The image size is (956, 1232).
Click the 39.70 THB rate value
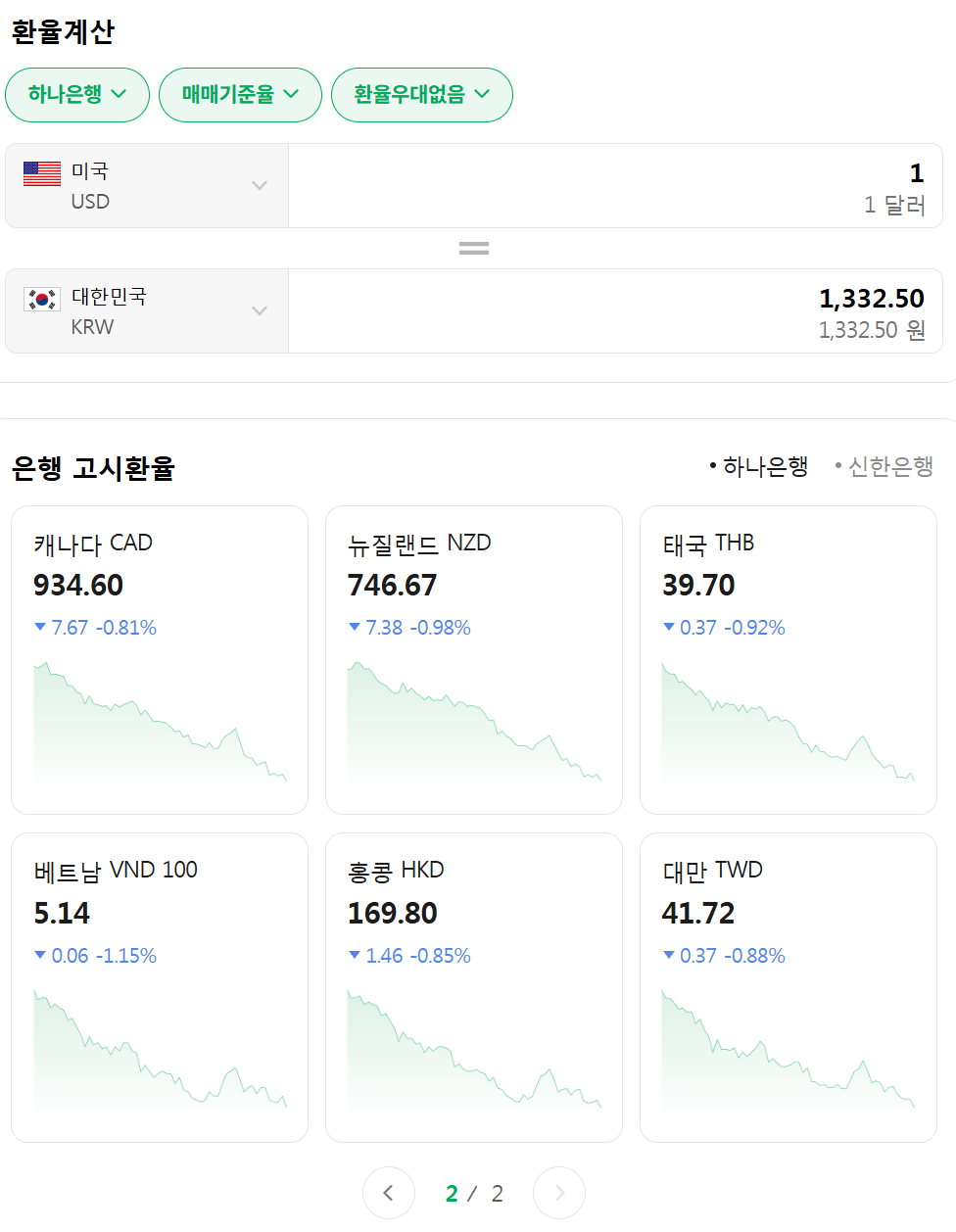click(698, 586)
